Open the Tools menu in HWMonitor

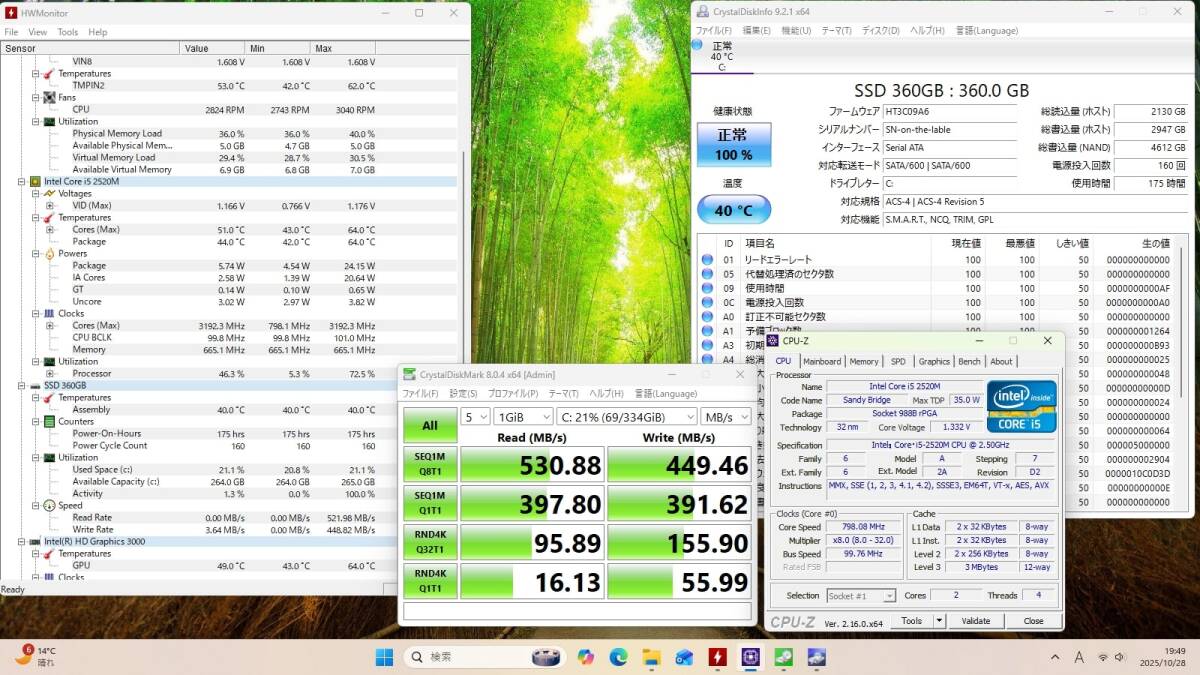click(67, 32)
